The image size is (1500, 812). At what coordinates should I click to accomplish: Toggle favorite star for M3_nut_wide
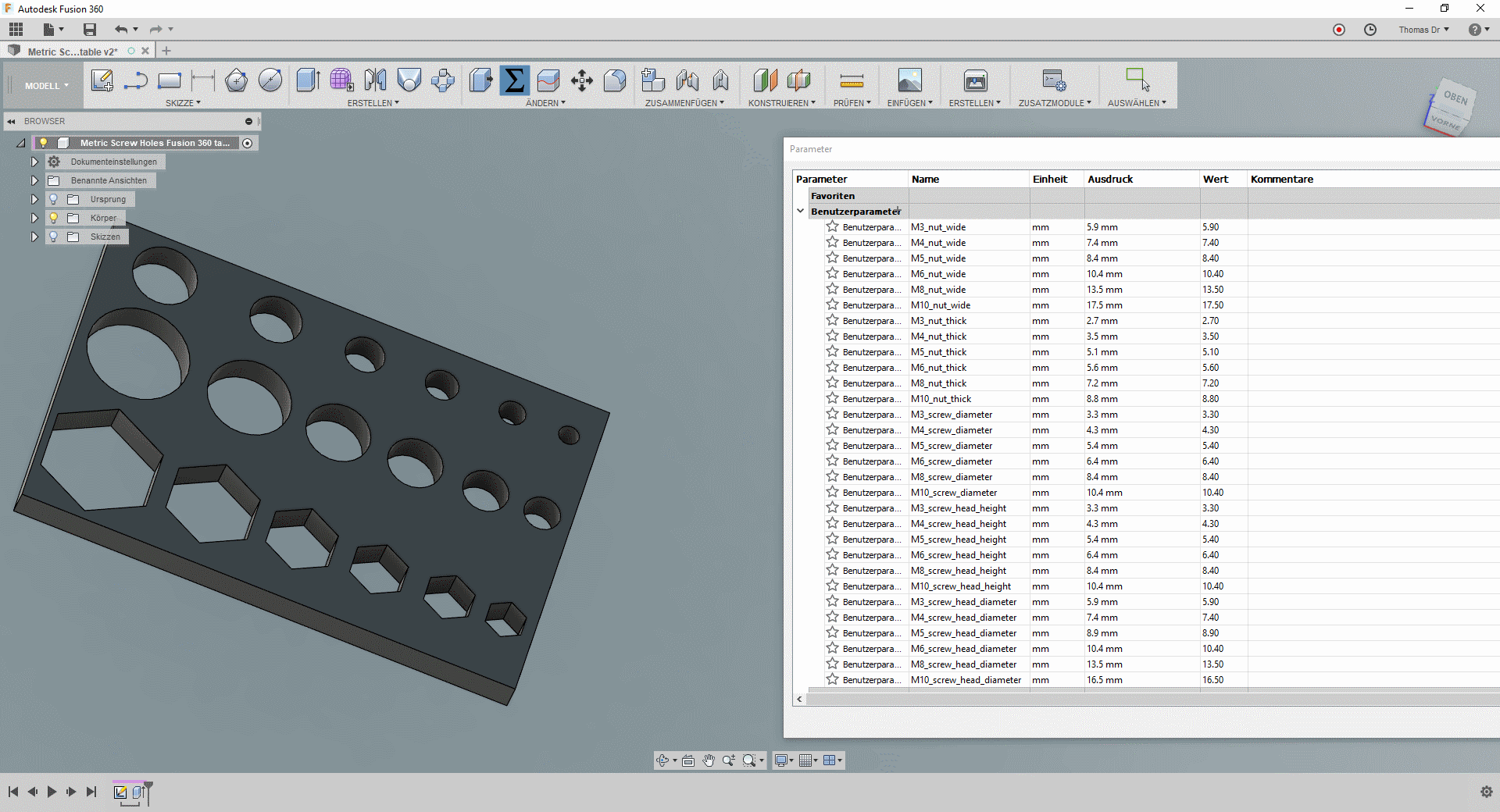click(x=833, y=227)
